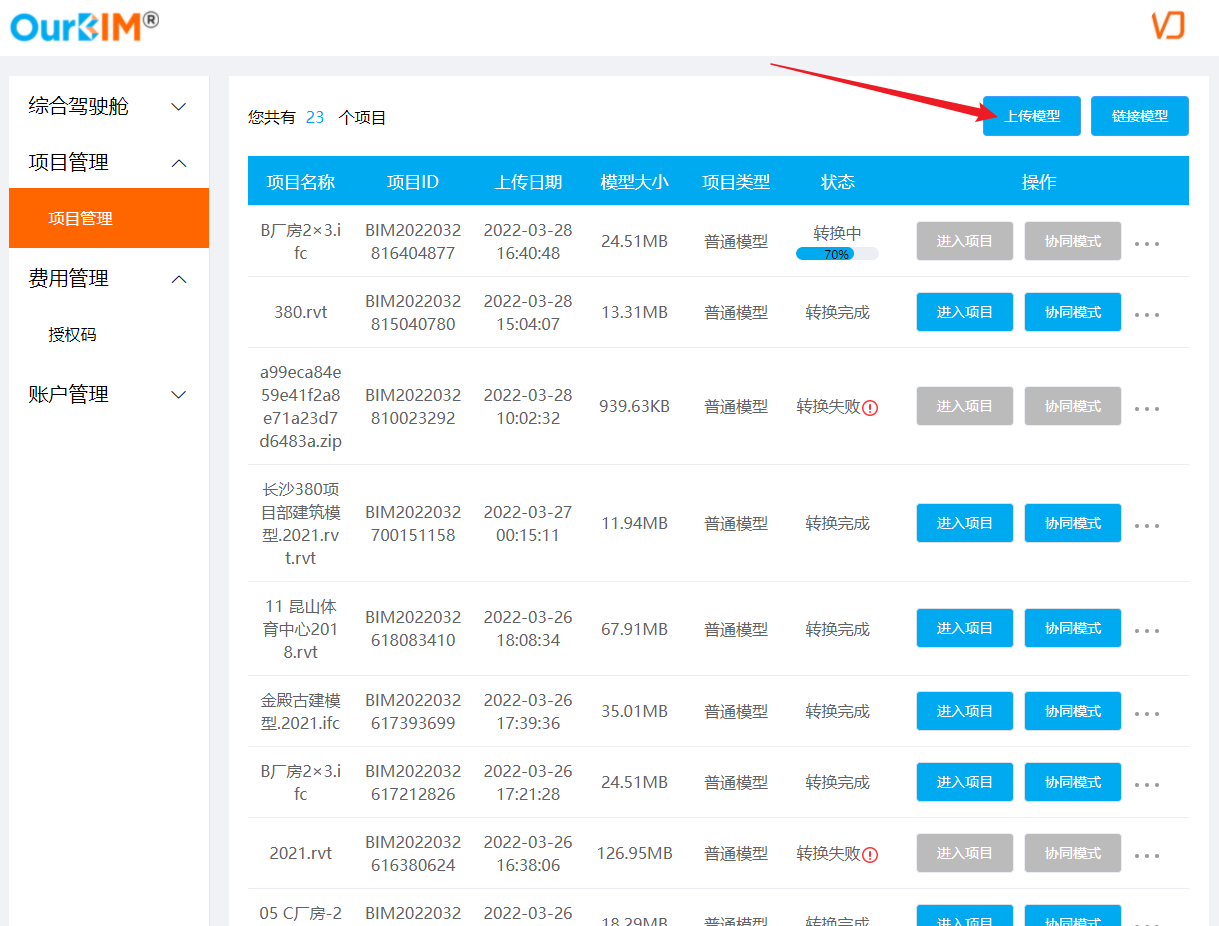This screenshot has width=1219, height=926.
Task: Enter project 380.rvt via 进入项目
Action: pyautogui.click(x=965, y=312)
